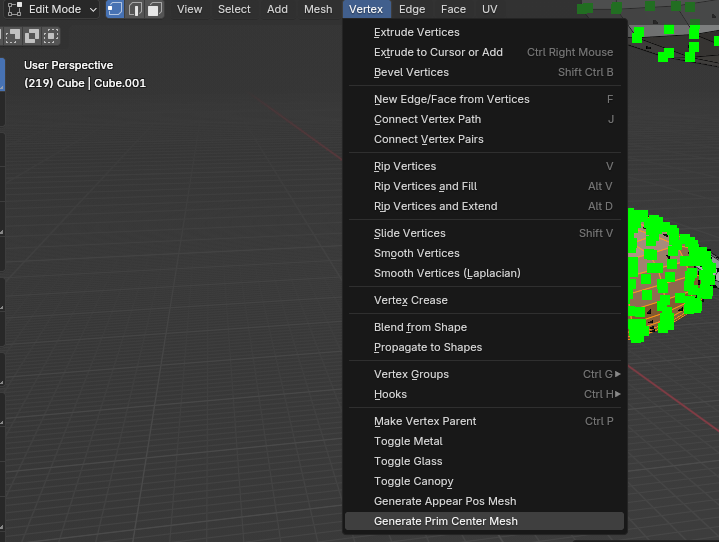This screenshot has height=542, width=719.
Task: Choose Smooth Vertices (Laplacian)
Action: click(484, 273)
